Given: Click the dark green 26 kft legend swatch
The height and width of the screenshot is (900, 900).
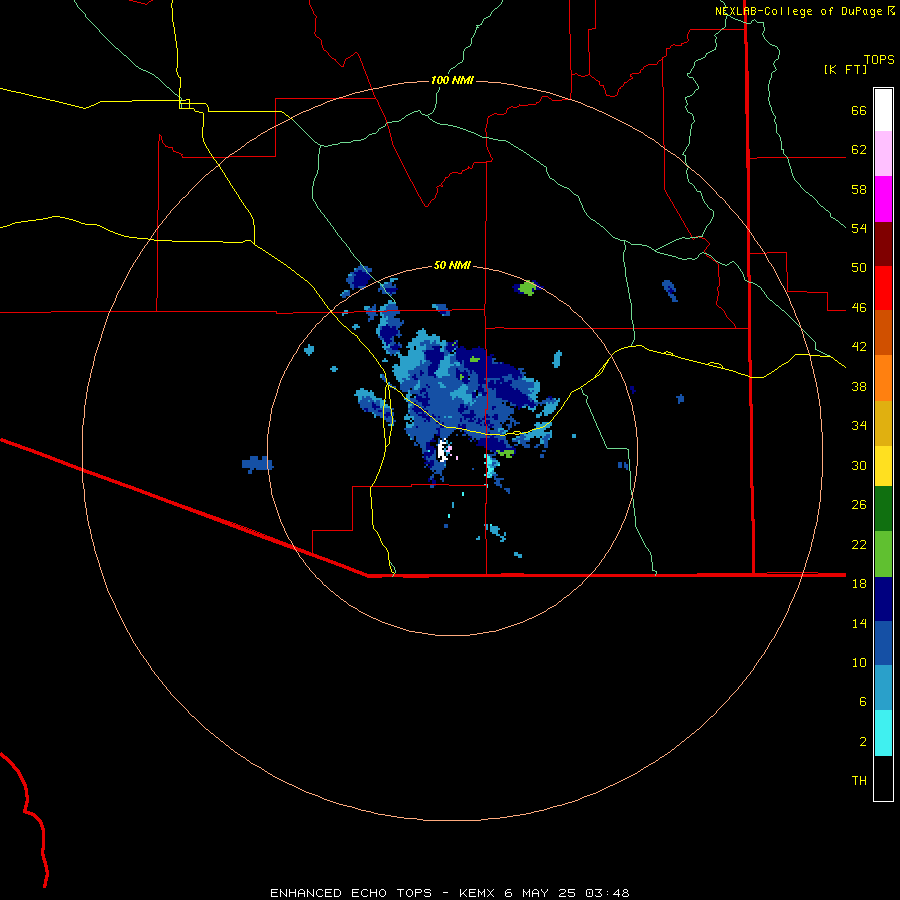Looking at the screenshot, I should click(883, 509).
